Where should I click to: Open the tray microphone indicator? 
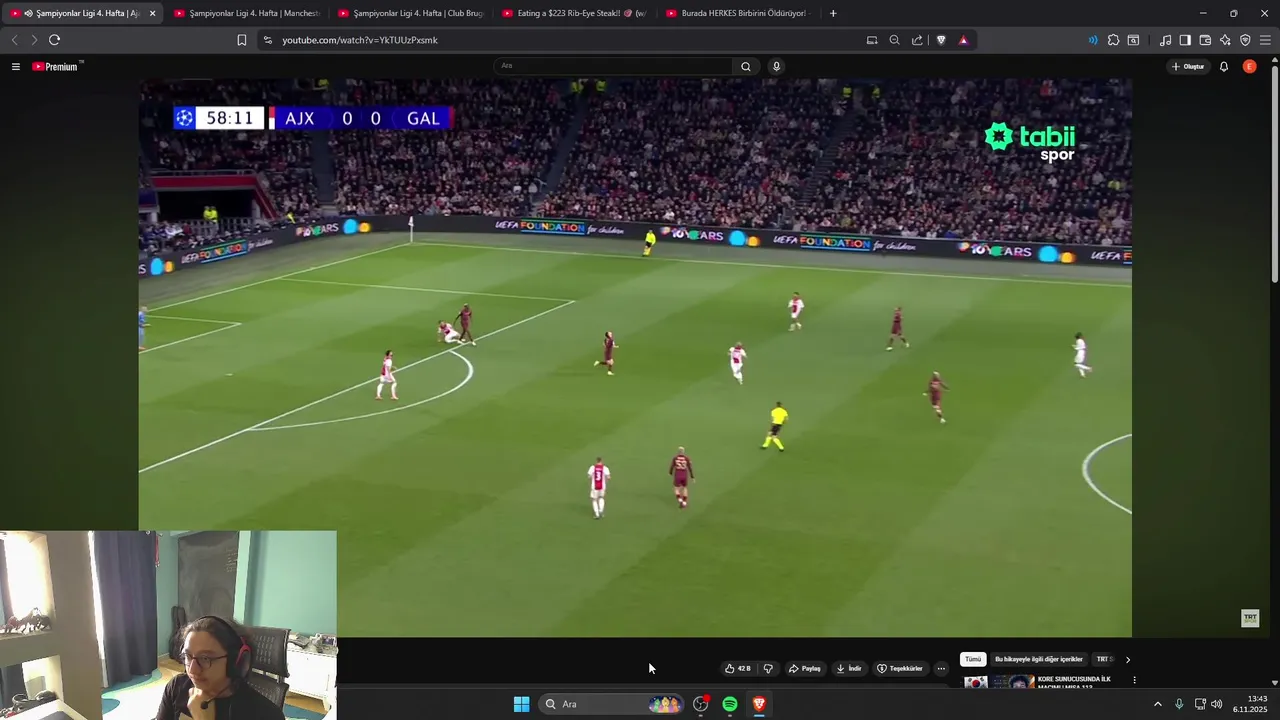click(1179, 704)
